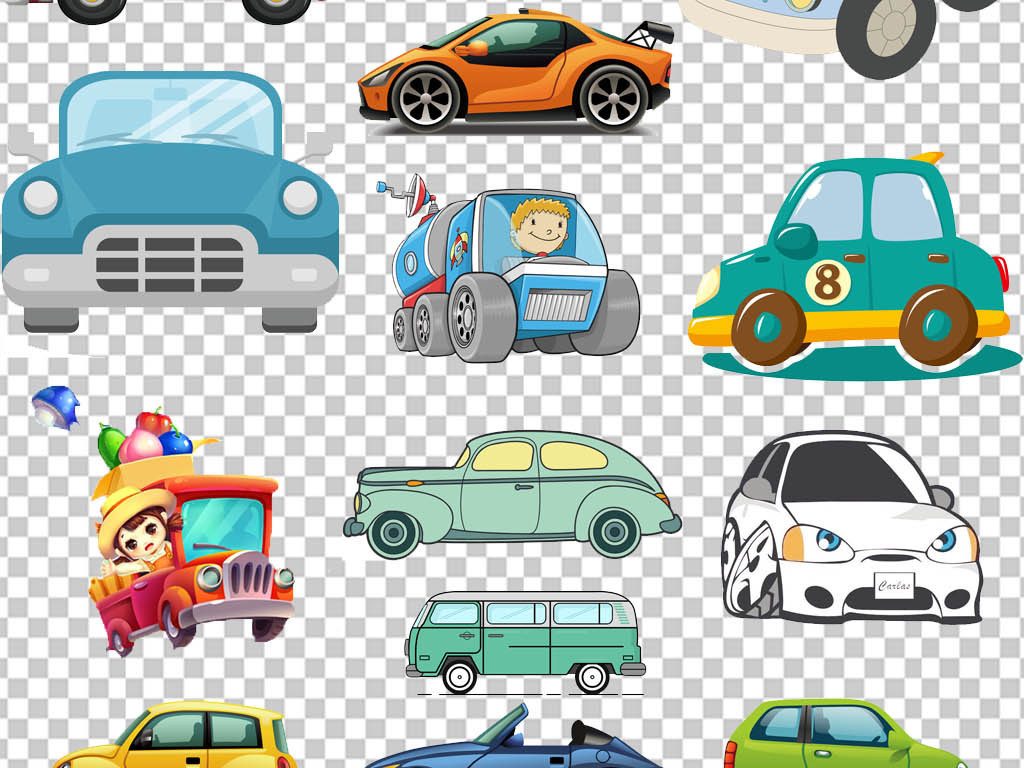Click the small blue mushroom object

click(x=55, y=407)
